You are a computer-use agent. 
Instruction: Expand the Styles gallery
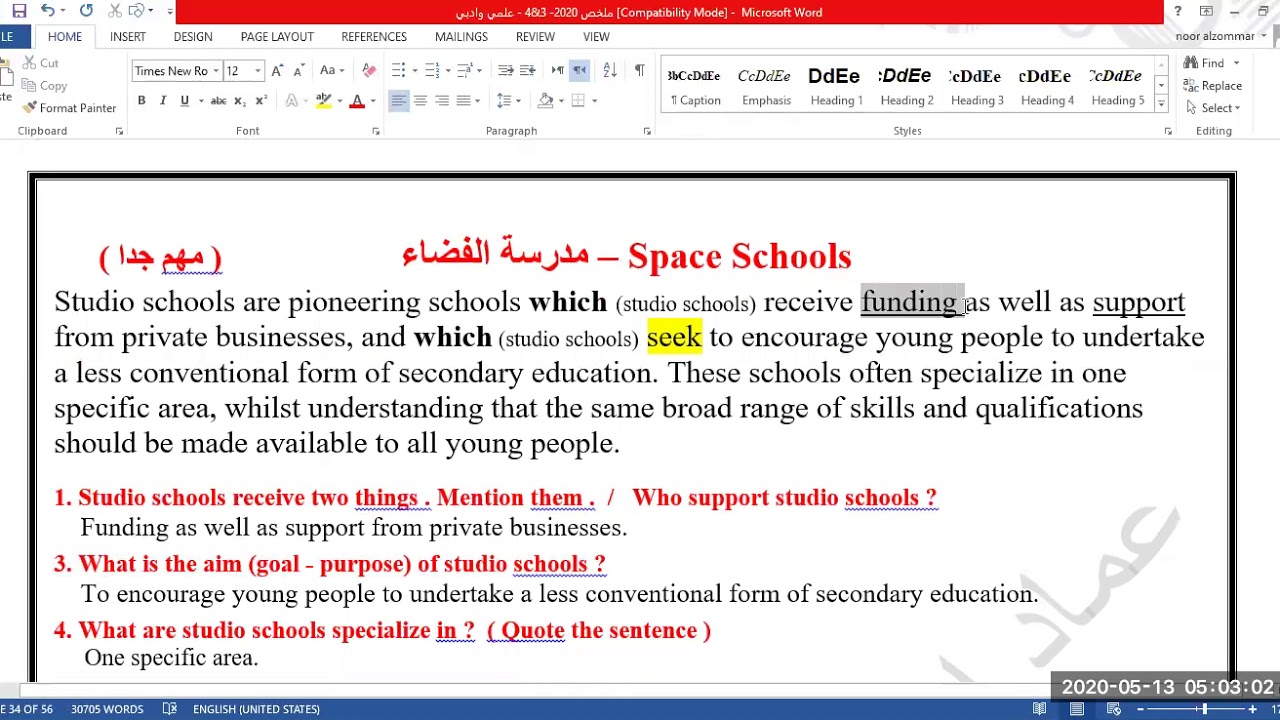(x=1161, y=104)
